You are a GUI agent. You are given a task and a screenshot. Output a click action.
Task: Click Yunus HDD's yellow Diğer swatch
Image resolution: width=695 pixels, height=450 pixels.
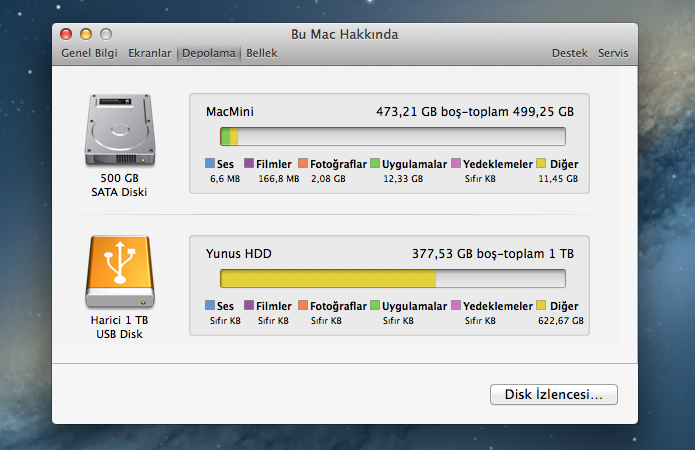coord(541,305)
